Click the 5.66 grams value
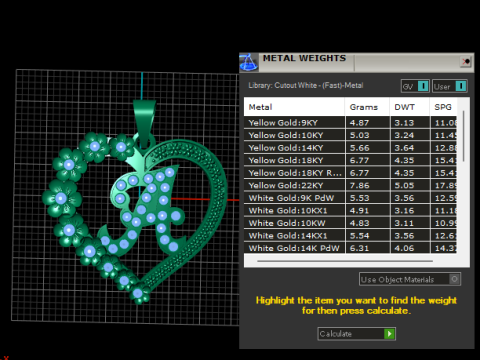The height and width of the screenshot is (360, 480). click(359, 148)
